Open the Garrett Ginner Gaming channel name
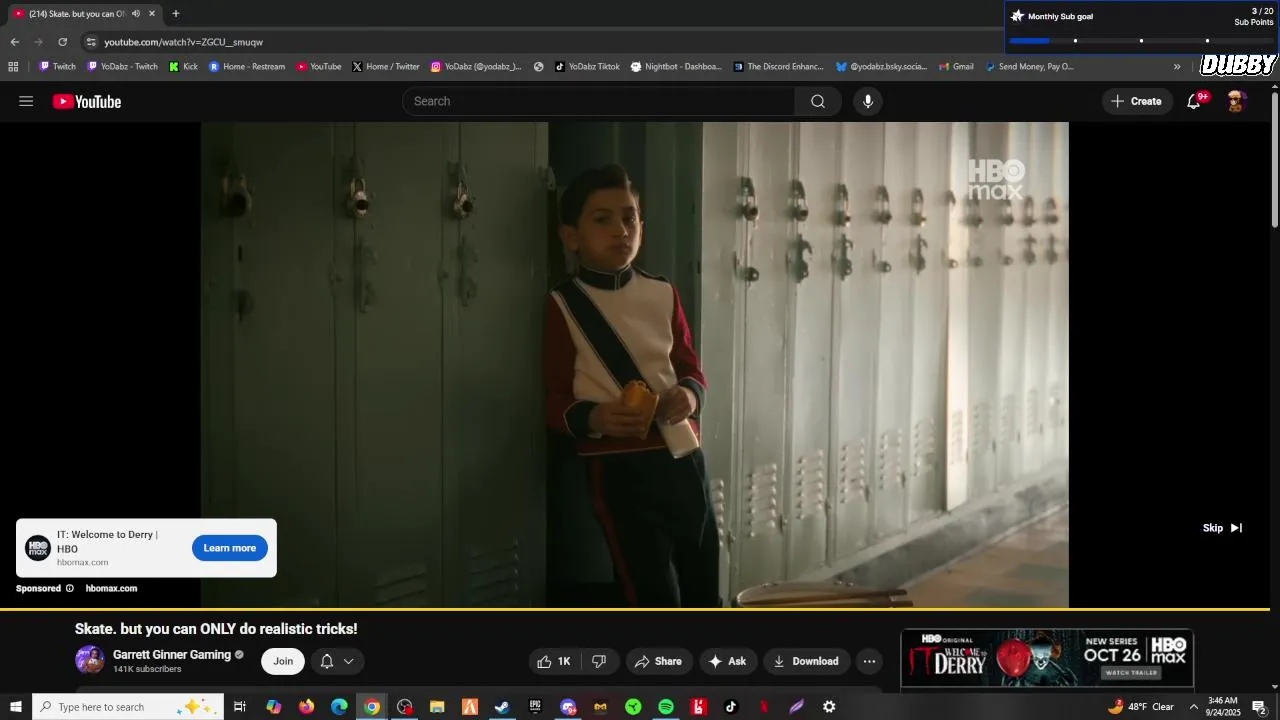The width and height of the screenshot is (1280, 720). [x=172, y=655]
